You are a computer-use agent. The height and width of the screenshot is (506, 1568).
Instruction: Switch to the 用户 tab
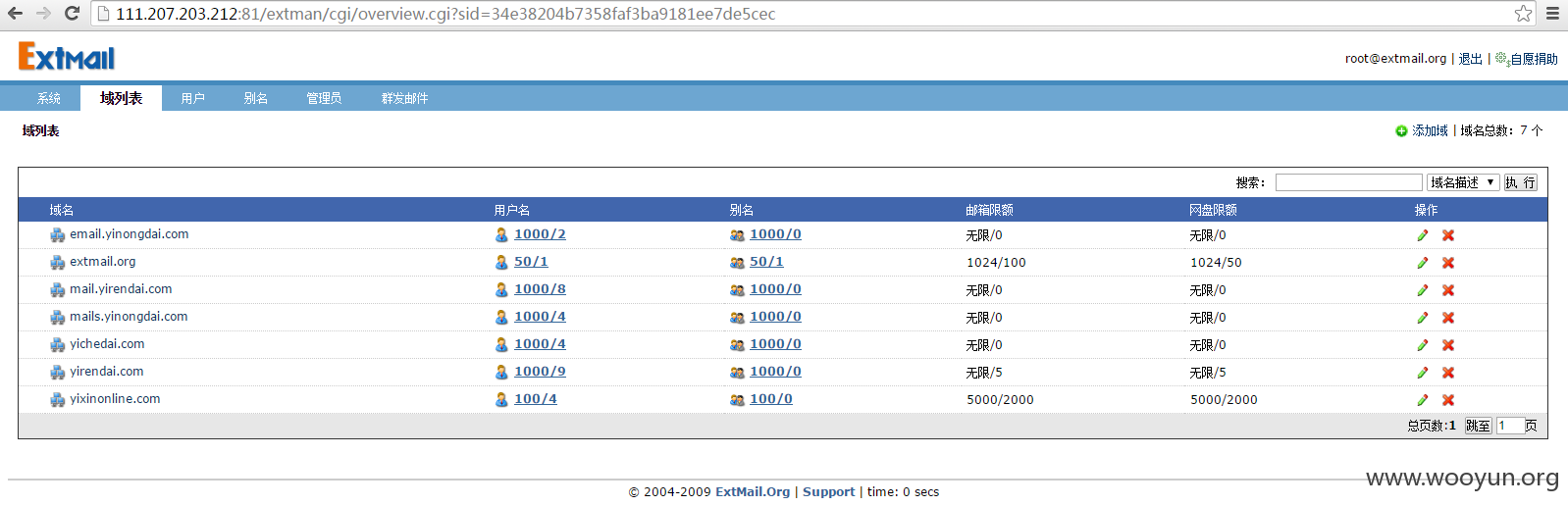[x=193, y=98]
